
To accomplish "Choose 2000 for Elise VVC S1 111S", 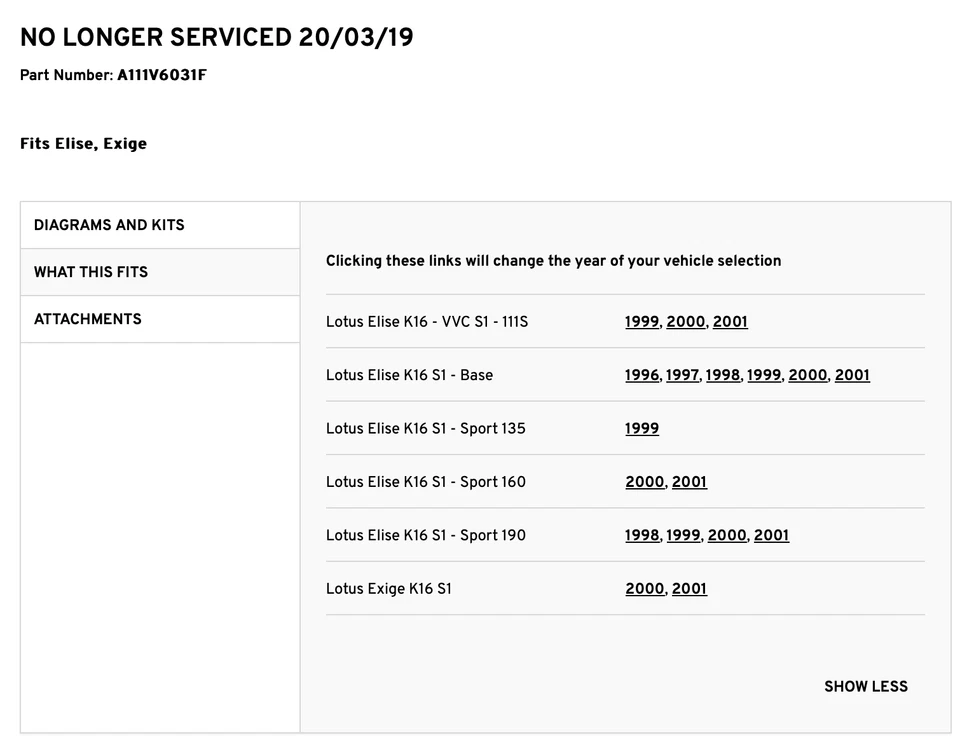I will click(x=685, y=322).
